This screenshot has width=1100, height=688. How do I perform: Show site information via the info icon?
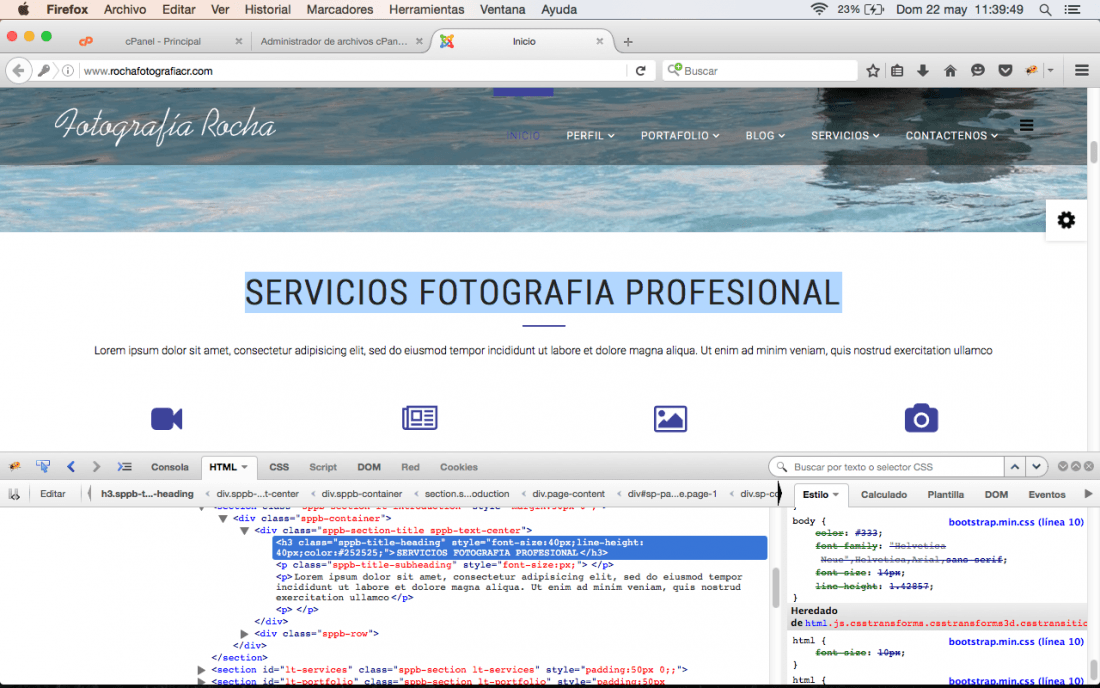coord(68,71)
